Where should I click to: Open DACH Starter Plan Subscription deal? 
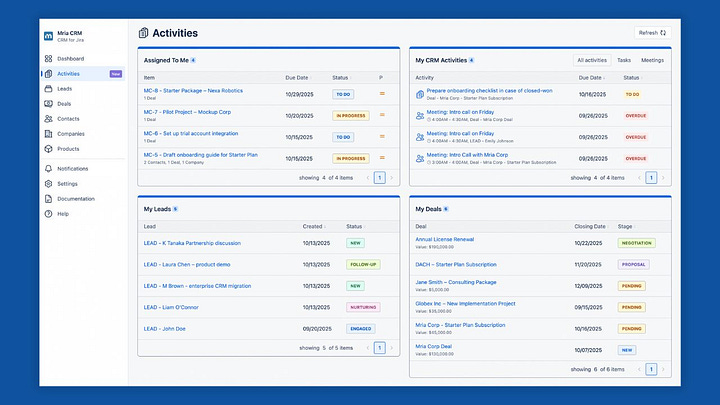click(x=456, y=264)
